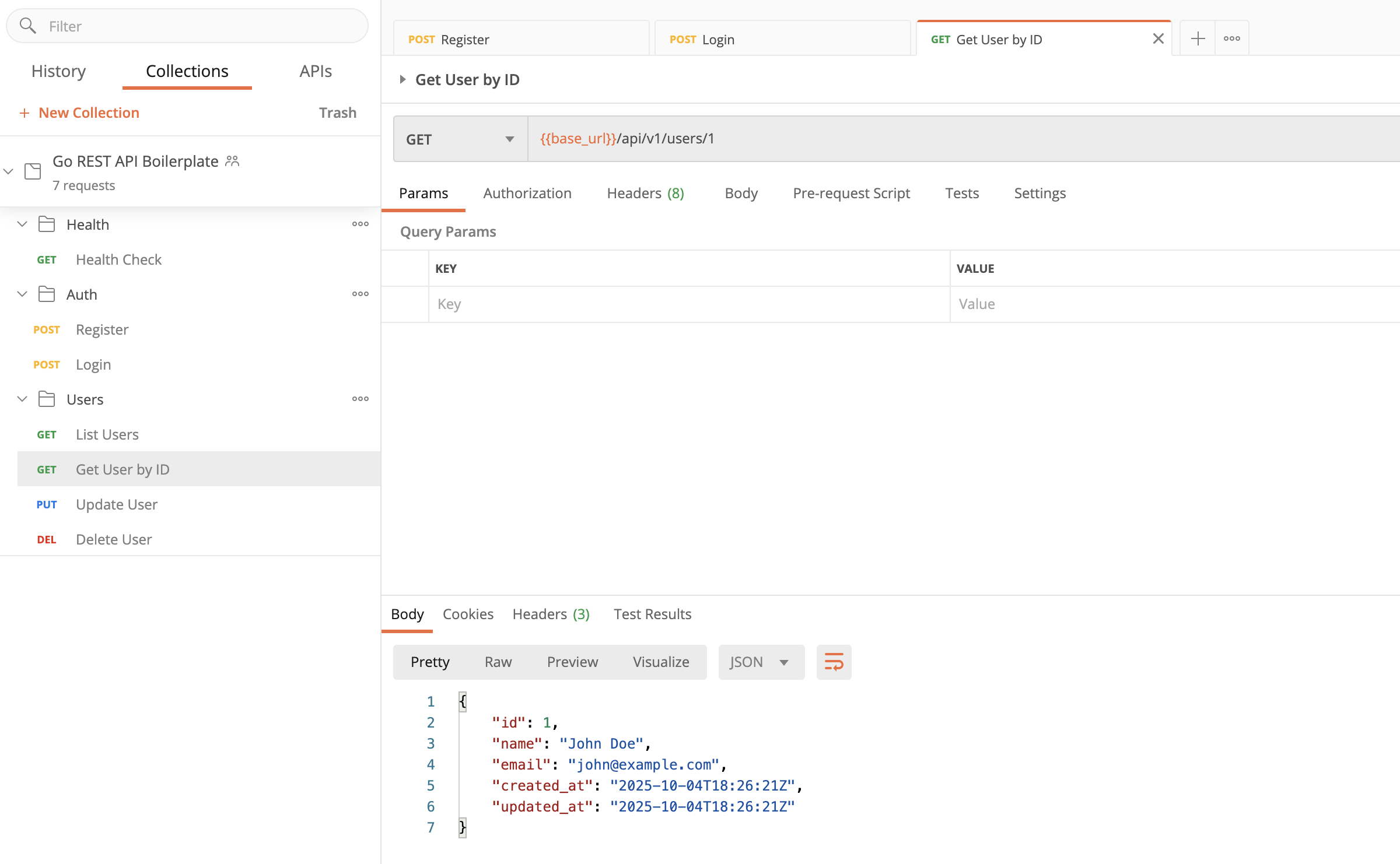The width and height of the screenshot is (1400, 864).
Task: Open Auth folder more options menu
Action: coord(360,294)
